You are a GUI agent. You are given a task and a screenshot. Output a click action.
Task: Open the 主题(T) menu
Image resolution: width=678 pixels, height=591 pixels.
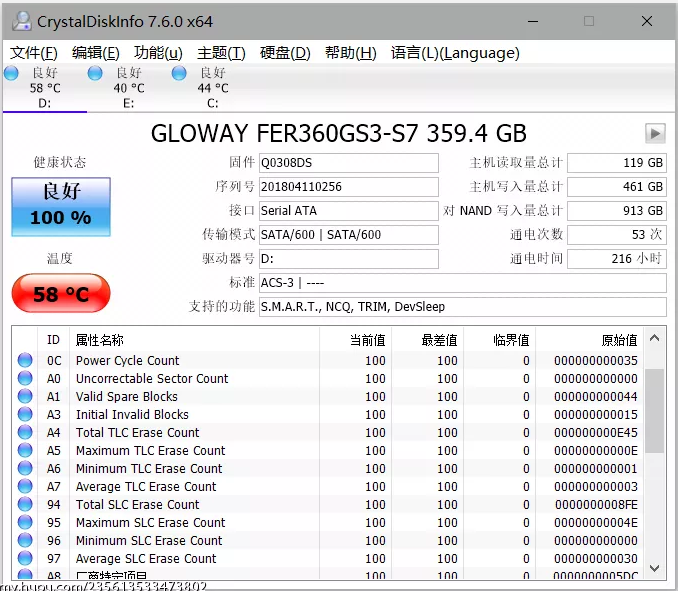tap(221, 53)
